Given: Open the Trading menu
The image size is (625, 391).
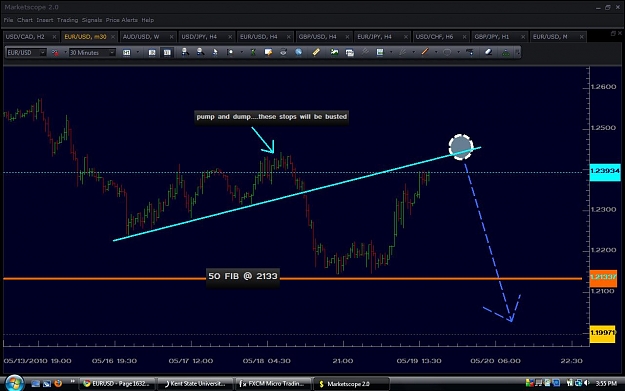Looking at the screenshot, I should tap(67, 20).
